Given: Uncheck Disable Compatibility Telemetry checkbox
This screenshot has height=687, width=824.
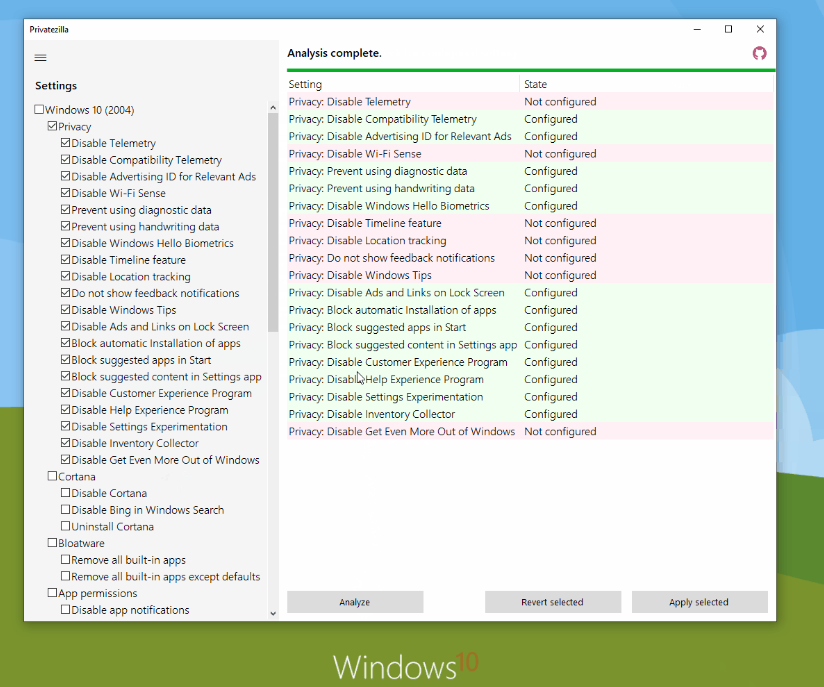Looking at the screenshot, I should [65, 159].
